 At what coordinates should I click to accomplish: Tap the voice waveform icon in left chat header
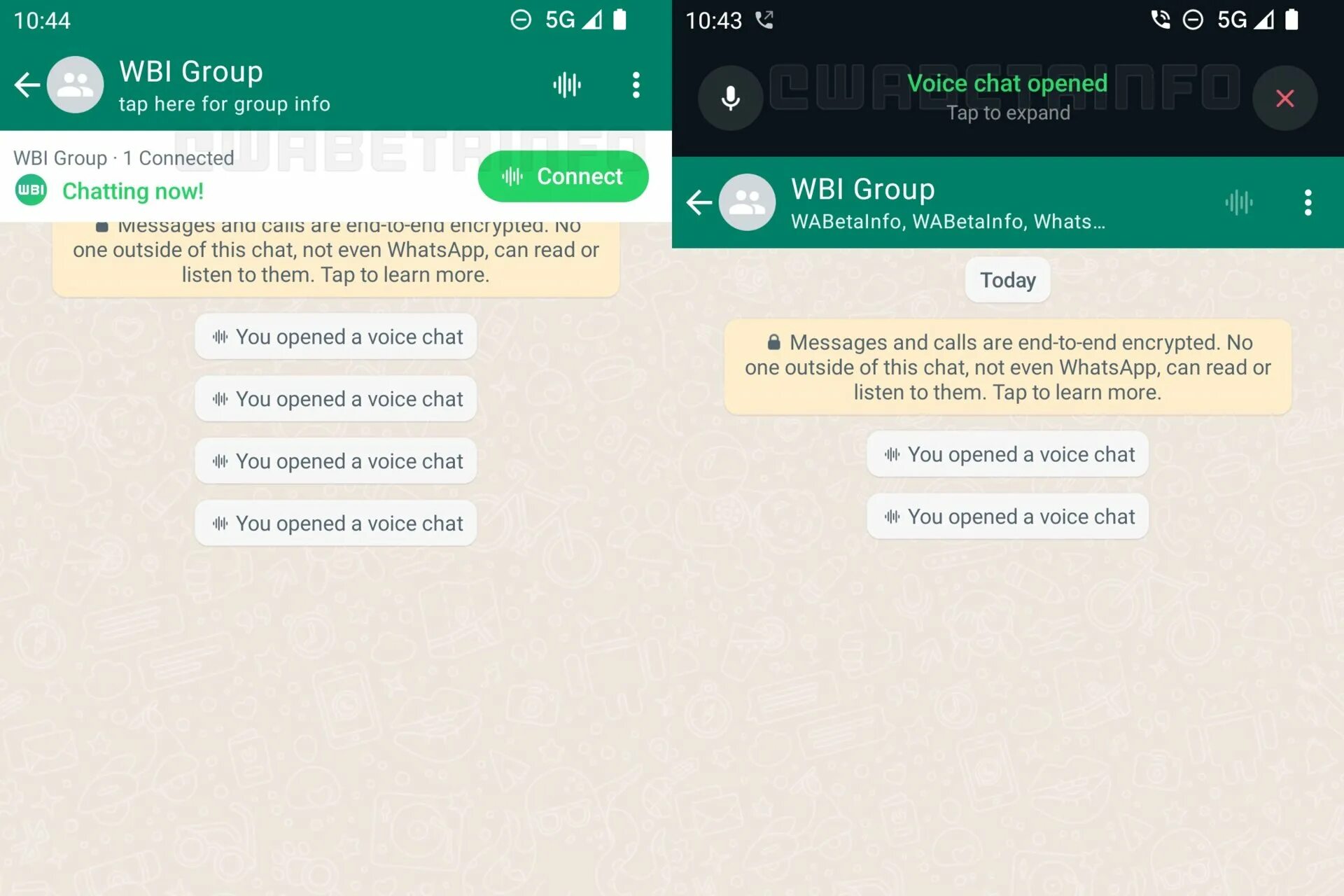click(566, 84)
